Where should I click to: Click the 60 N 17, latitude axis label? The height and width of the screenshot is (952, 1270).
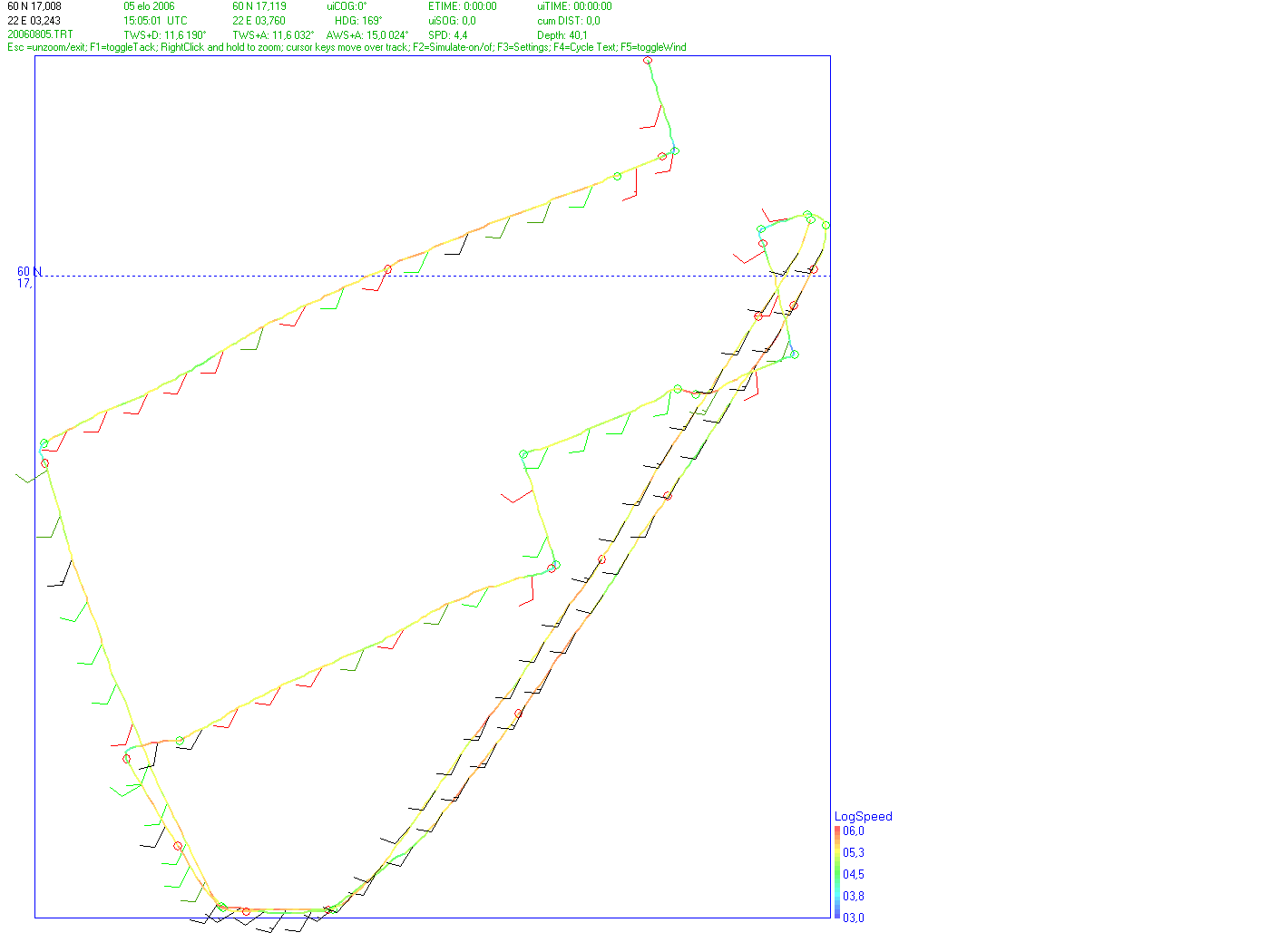click(28, 277)
